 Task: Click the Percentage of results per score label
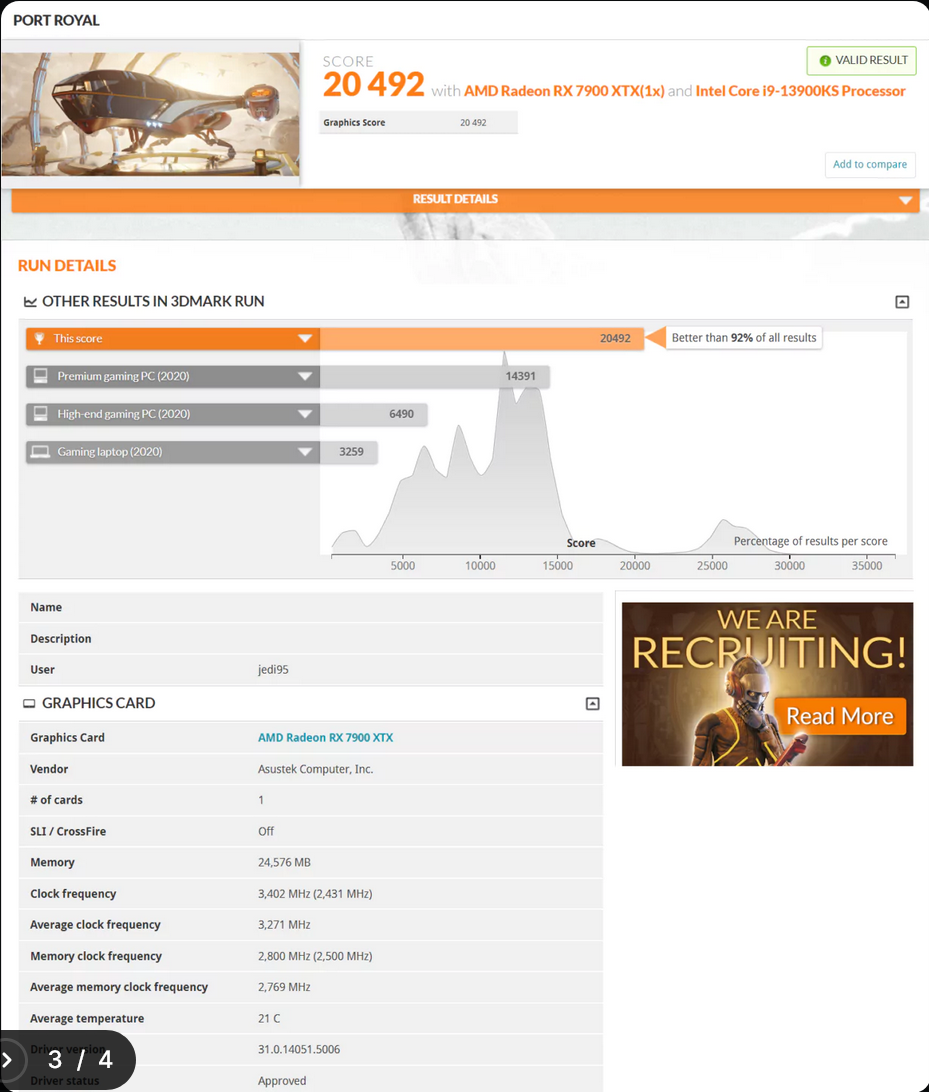[811, 541]
